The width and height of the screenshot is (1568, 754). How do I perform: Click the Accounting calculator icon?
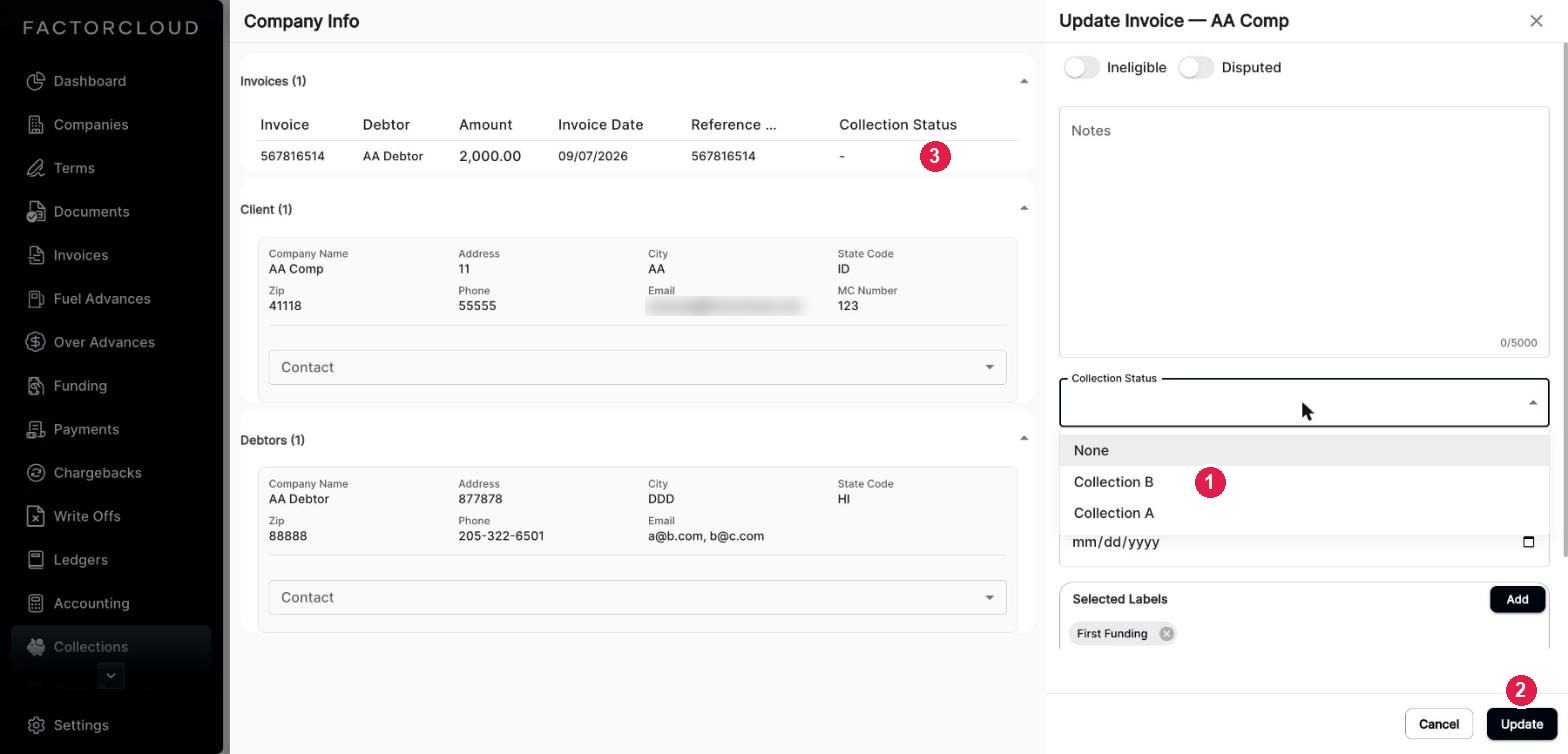click(x=36, y=603)
